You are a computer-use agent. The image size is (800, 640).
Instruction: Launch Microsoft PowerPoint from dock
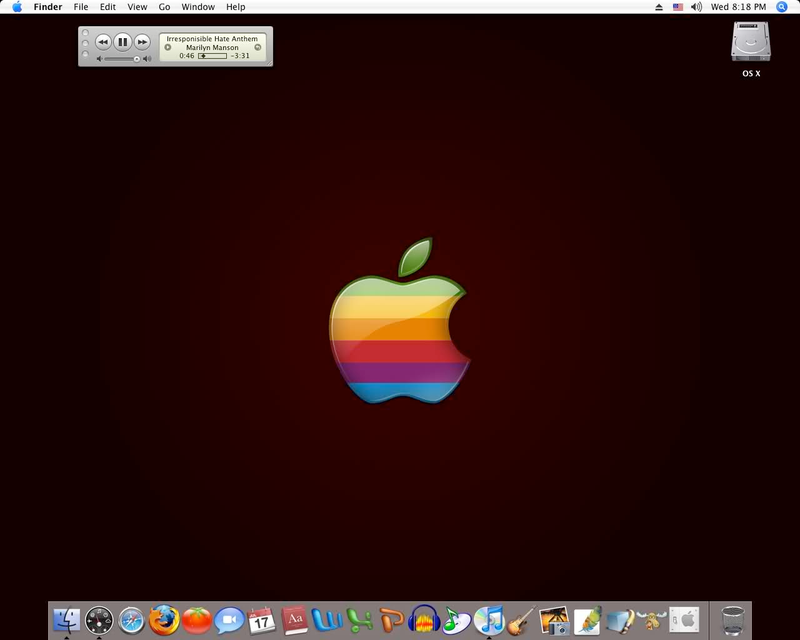[392, 620]
